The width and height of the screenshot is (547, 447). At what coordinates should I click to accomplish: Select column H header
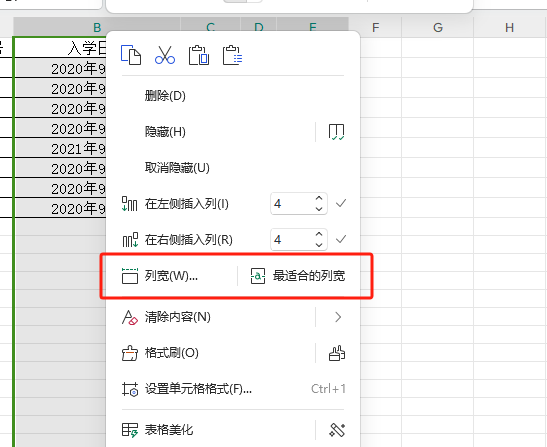pyautogui.click(x=509, y=27)
